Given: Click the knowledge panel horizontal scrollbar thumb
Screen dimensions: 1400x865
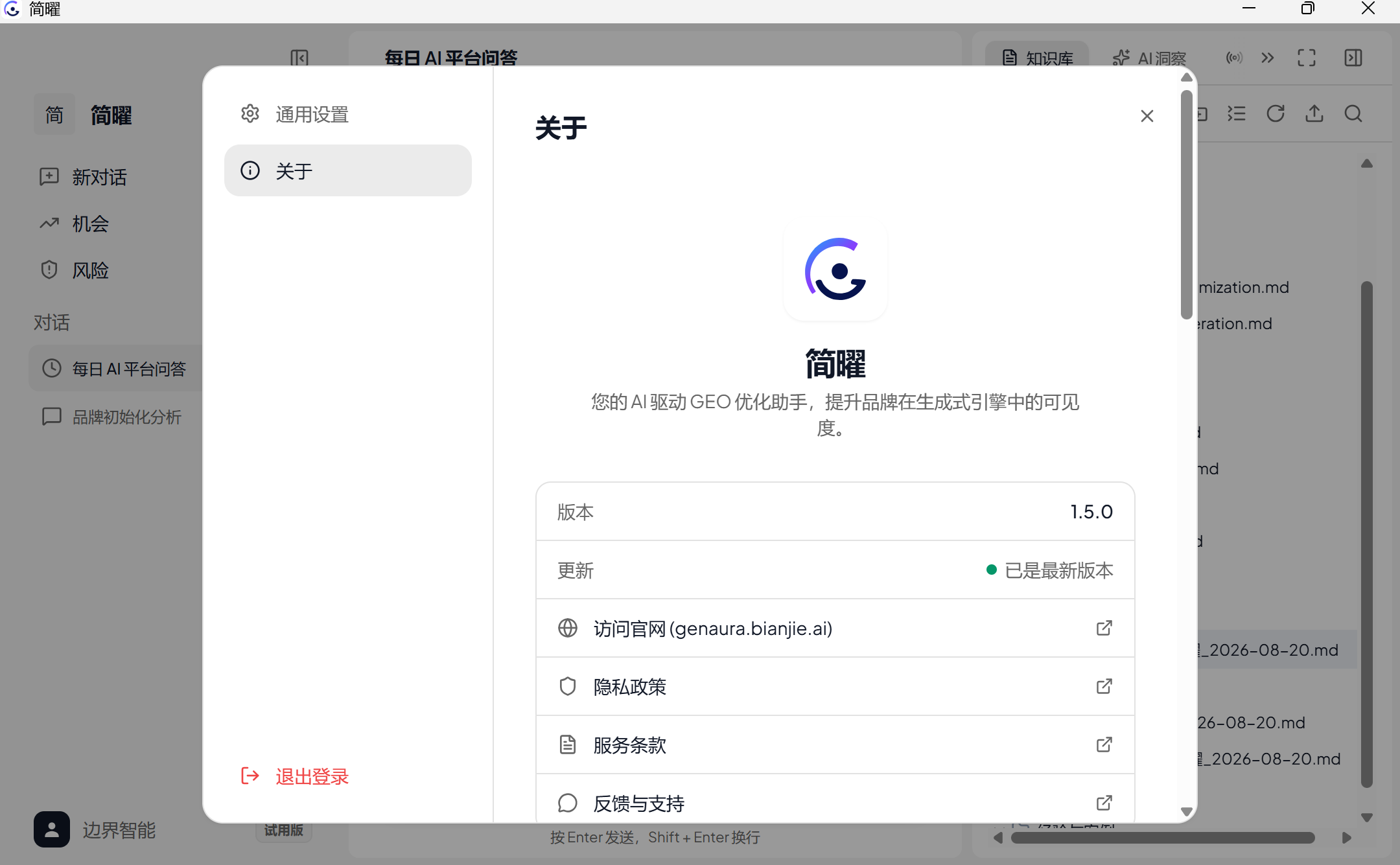Looking at the screenshot, I should (1163, 838).
